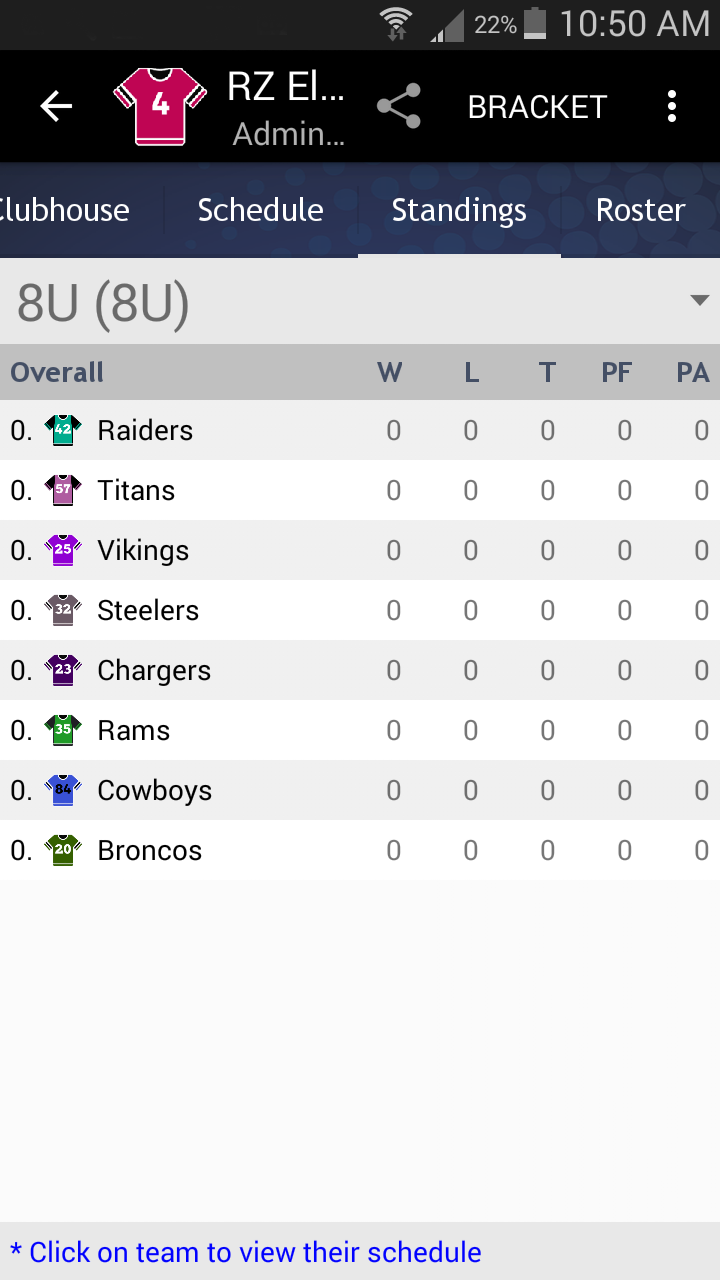Tap the Vikings purple jersey icon
Viewport: 720px width, 1280px height.
click(63, 550)
